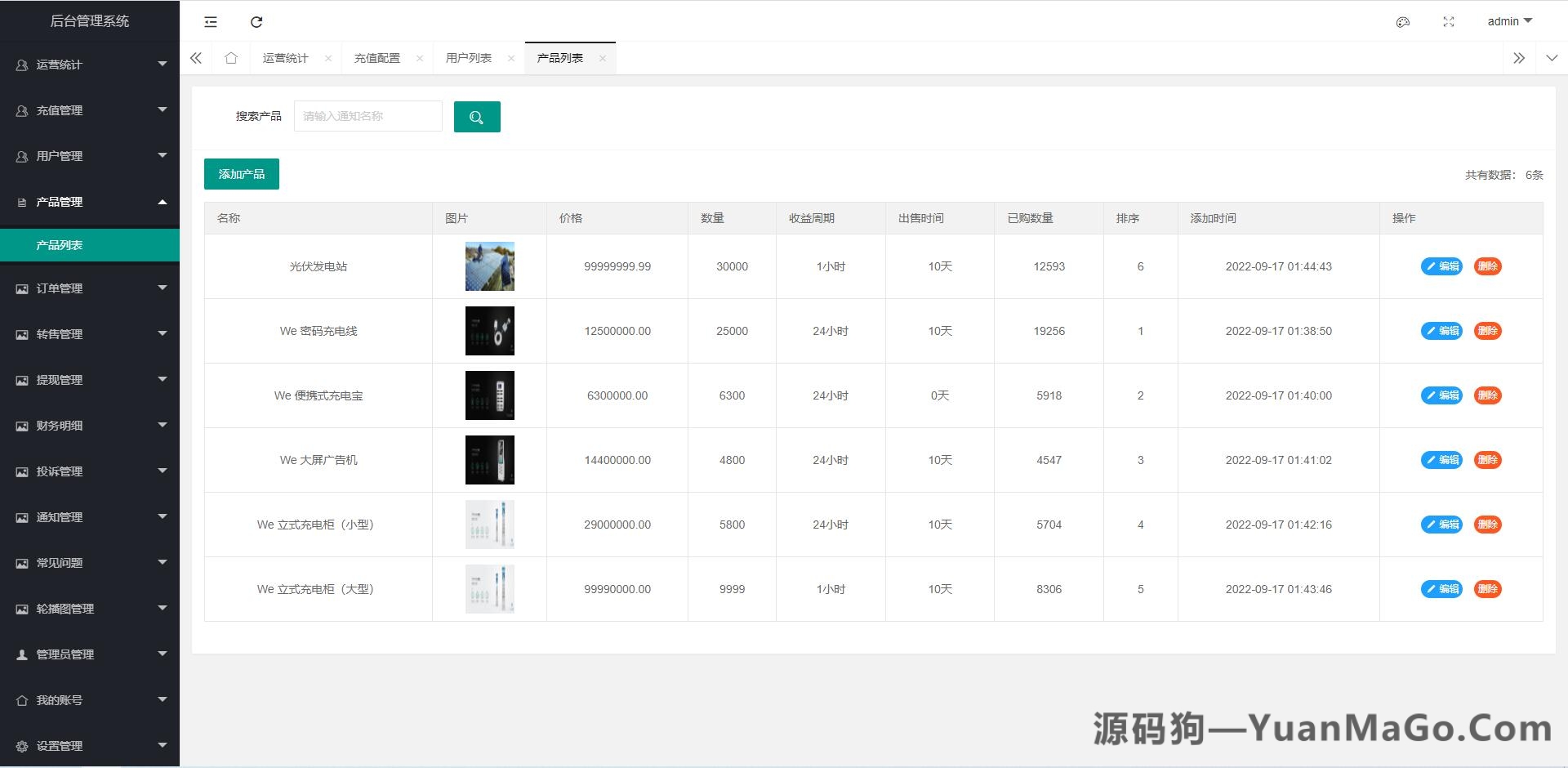Image resolution: width=1568 pixels, height=768 pixels.
Task: Switch to the 用户列表 tab
Action: 469,58
